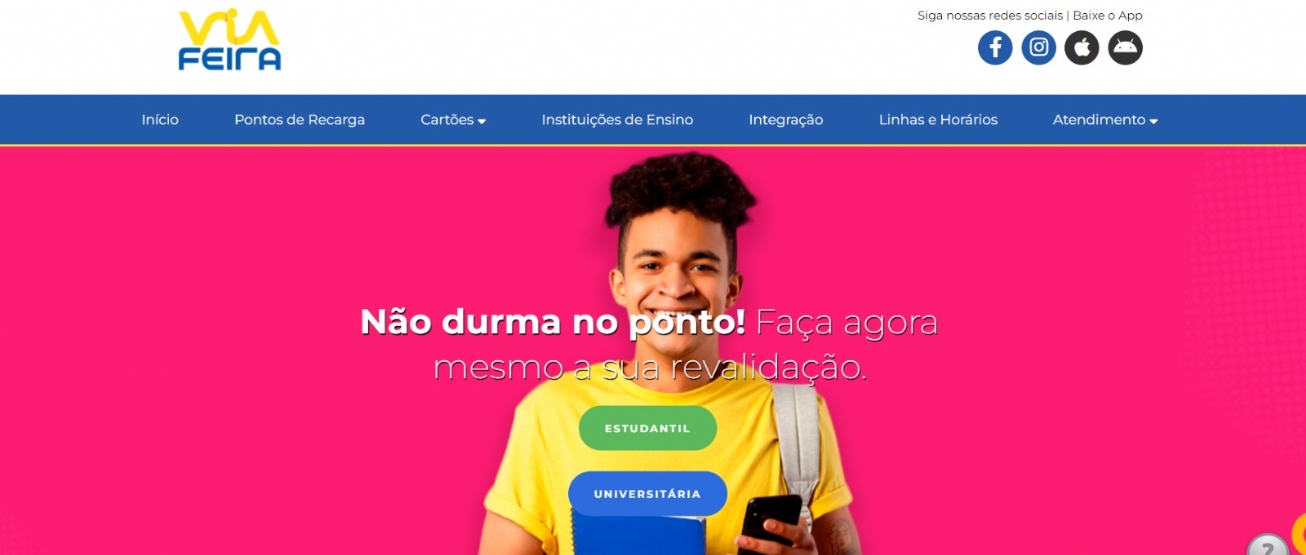Open the Integração menu item
The height and width of the screenshot is (555, 1306).
tap(786, 120)
